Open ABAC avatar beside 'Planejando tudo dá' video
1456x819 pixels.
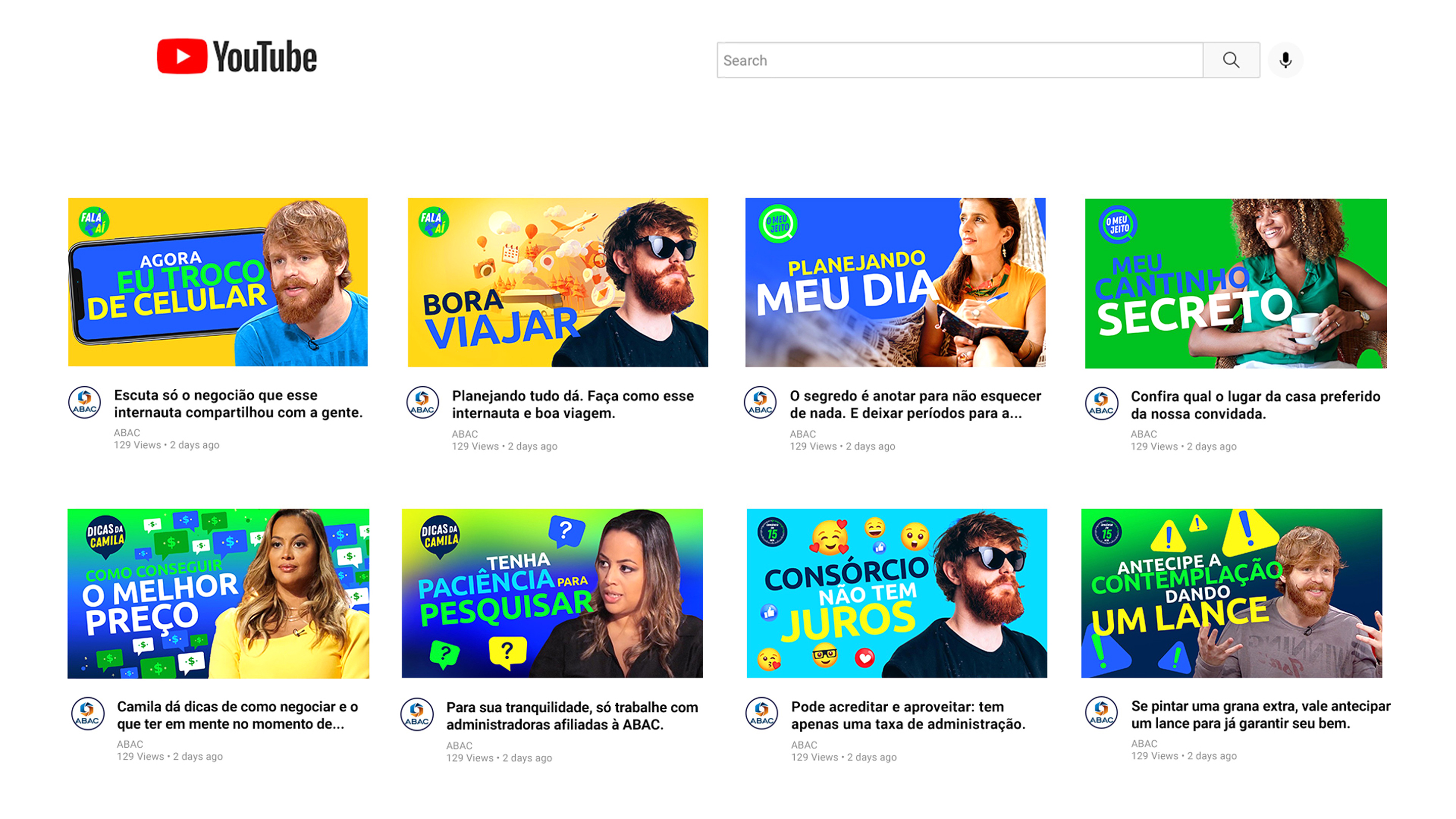pyautogui.click(x=422, y=403)
